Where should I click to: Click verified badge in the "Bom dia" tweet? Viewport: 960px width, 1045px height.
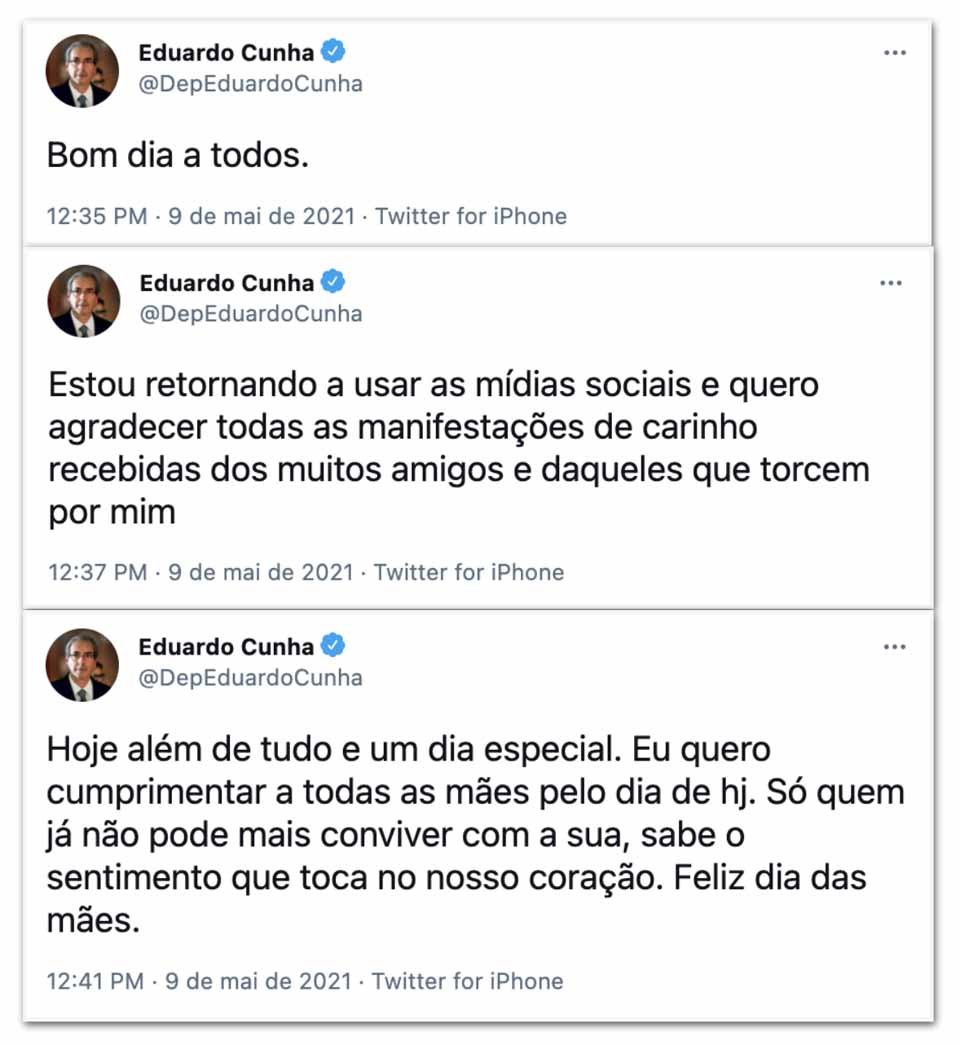335,52
